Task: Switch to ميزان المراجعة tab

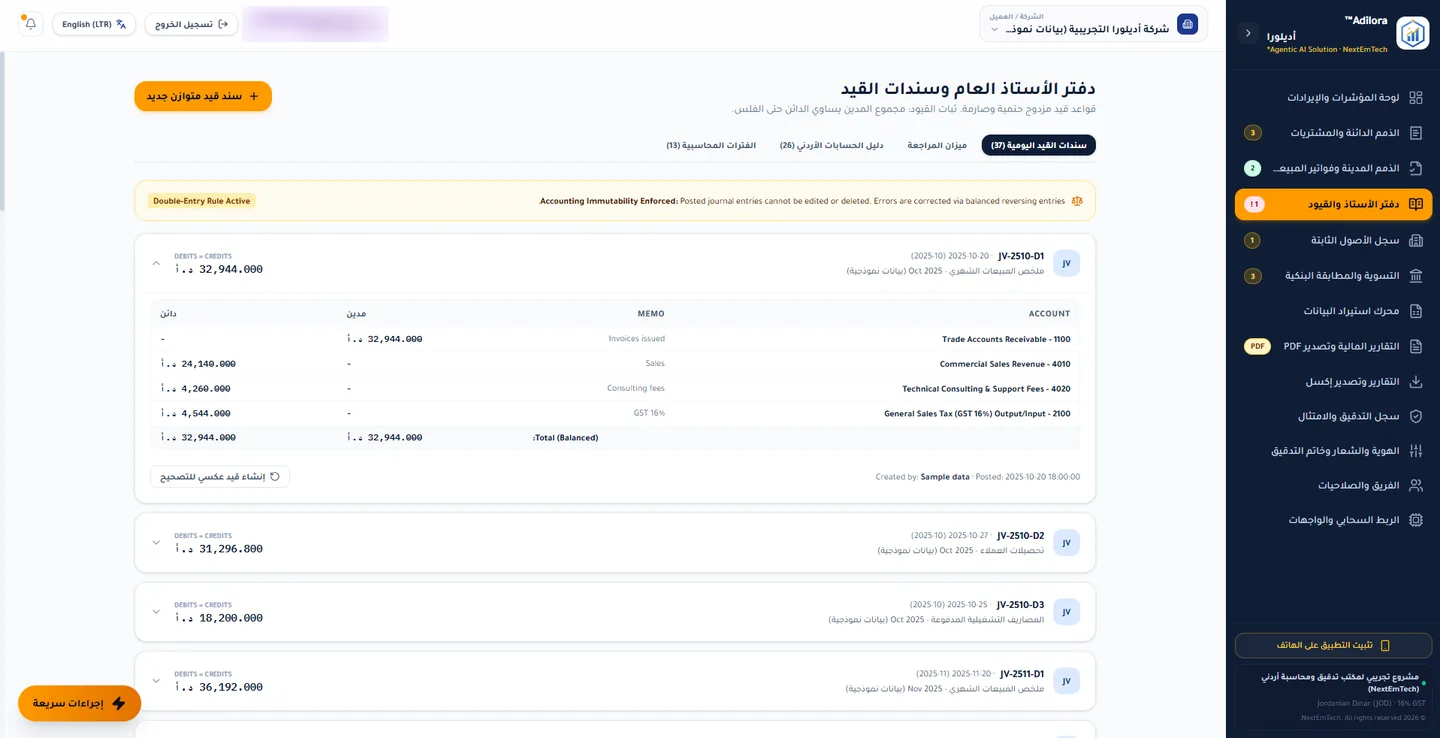Action: click(x=937, y=145)
